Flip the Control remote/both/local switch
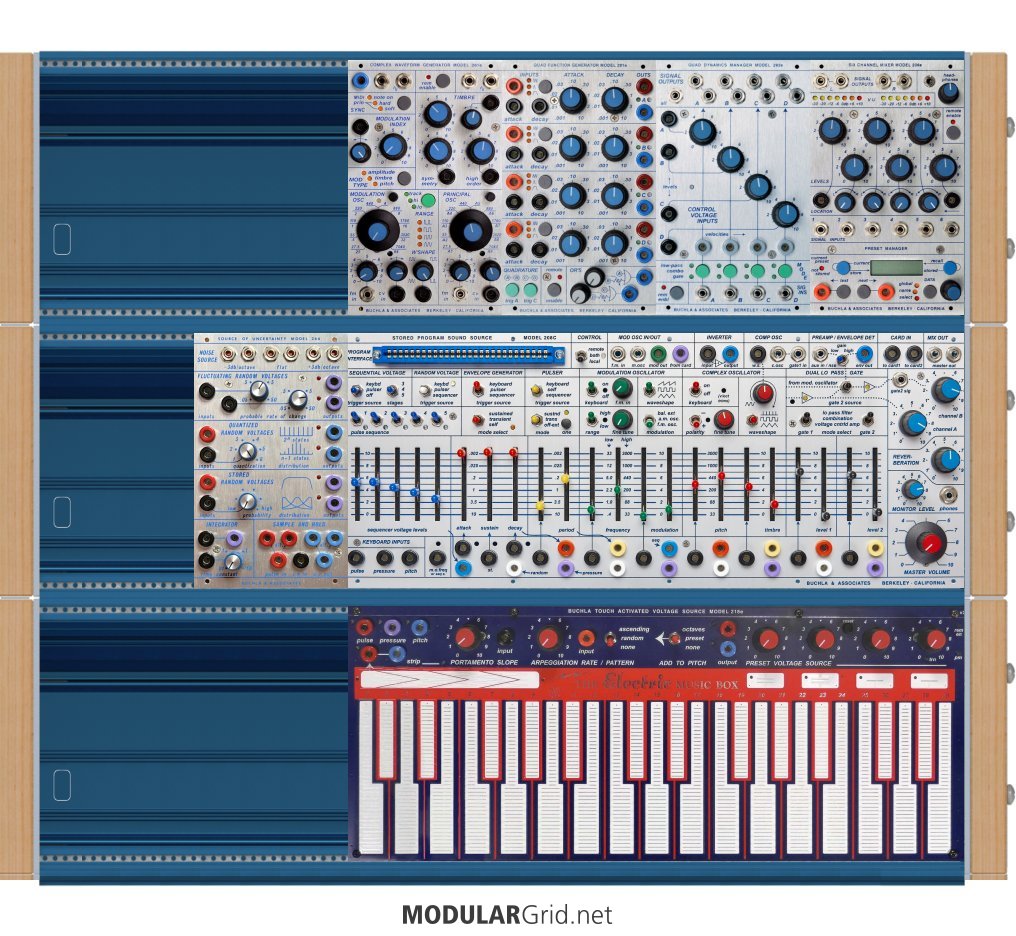This screenshot has width=1016, height=936. click(x=580, y=355)
